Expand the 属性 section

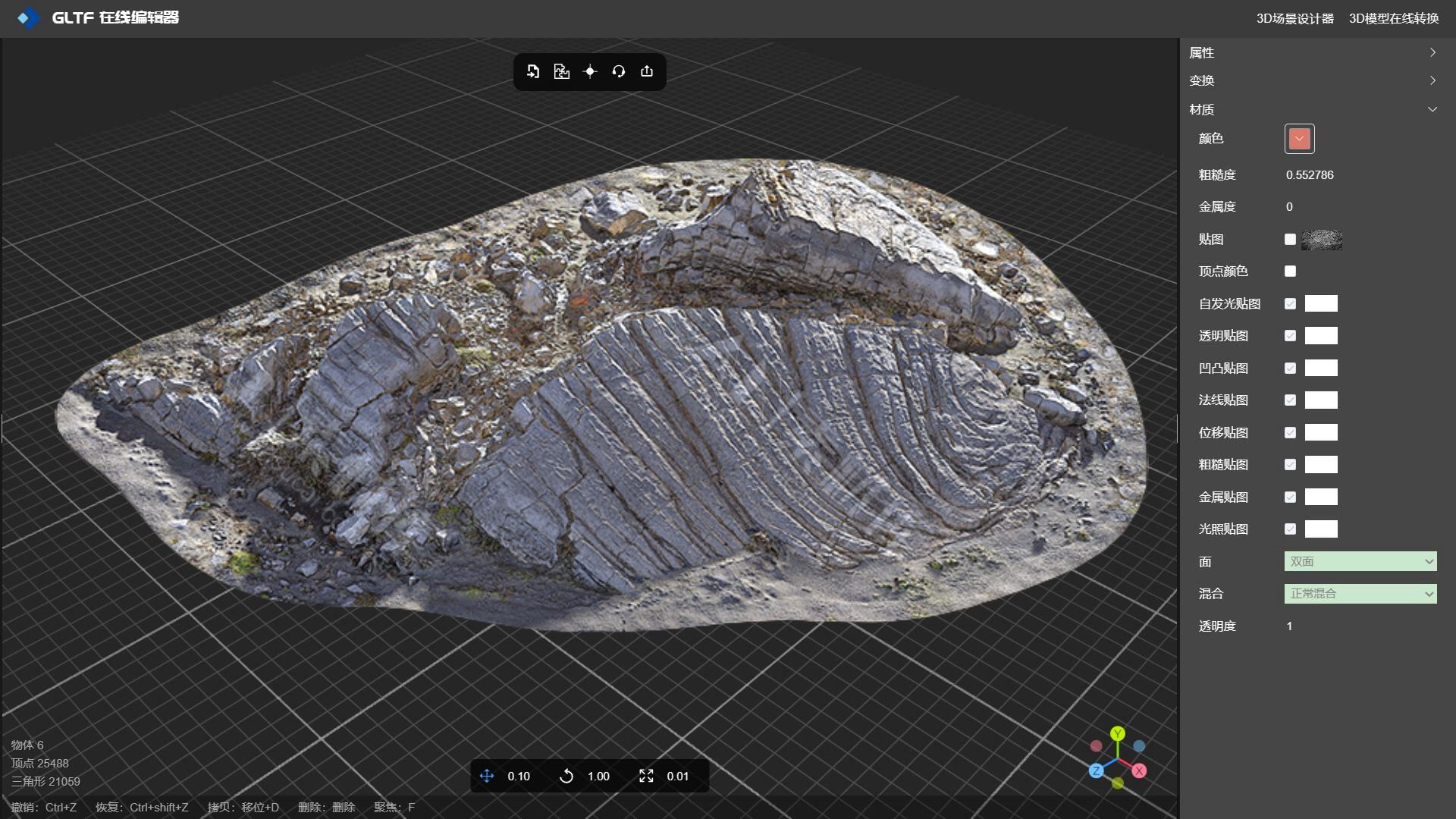1432,52
